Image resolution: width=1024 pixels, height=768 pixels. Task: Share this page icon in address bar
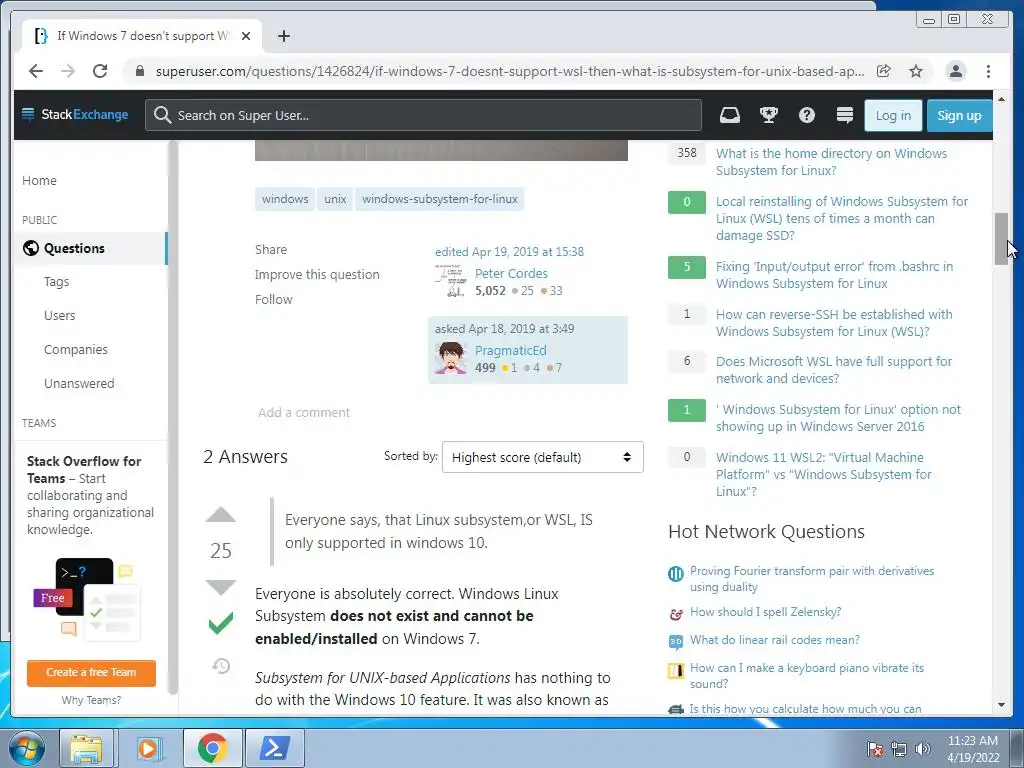(x=884, y=71)
